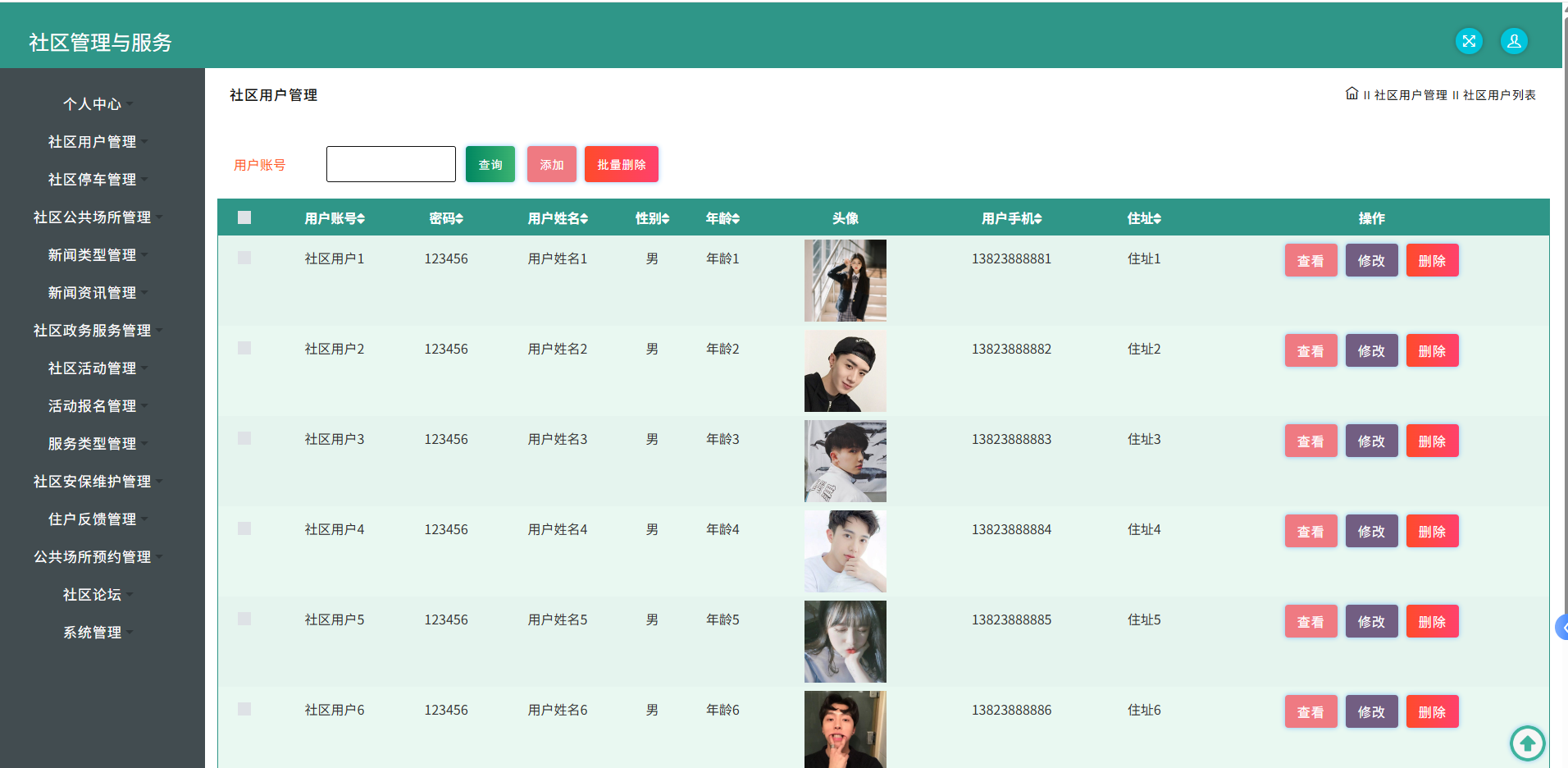Click the 批量删除 button

pyautogui.click(x=622, y=164)
